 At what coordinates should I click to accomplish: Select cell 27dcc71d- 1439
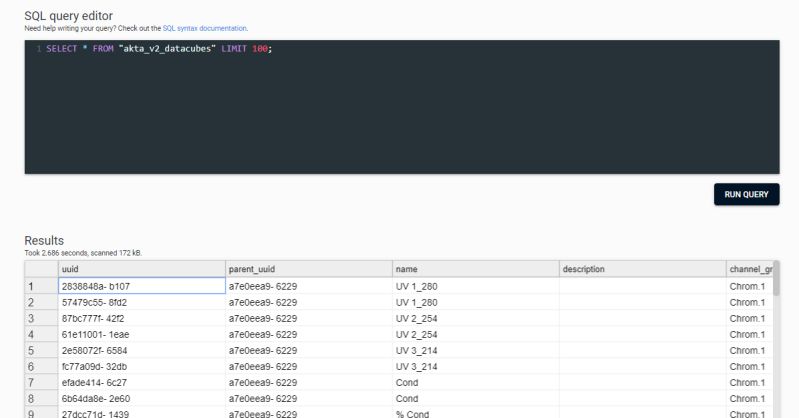coord(142,413)
